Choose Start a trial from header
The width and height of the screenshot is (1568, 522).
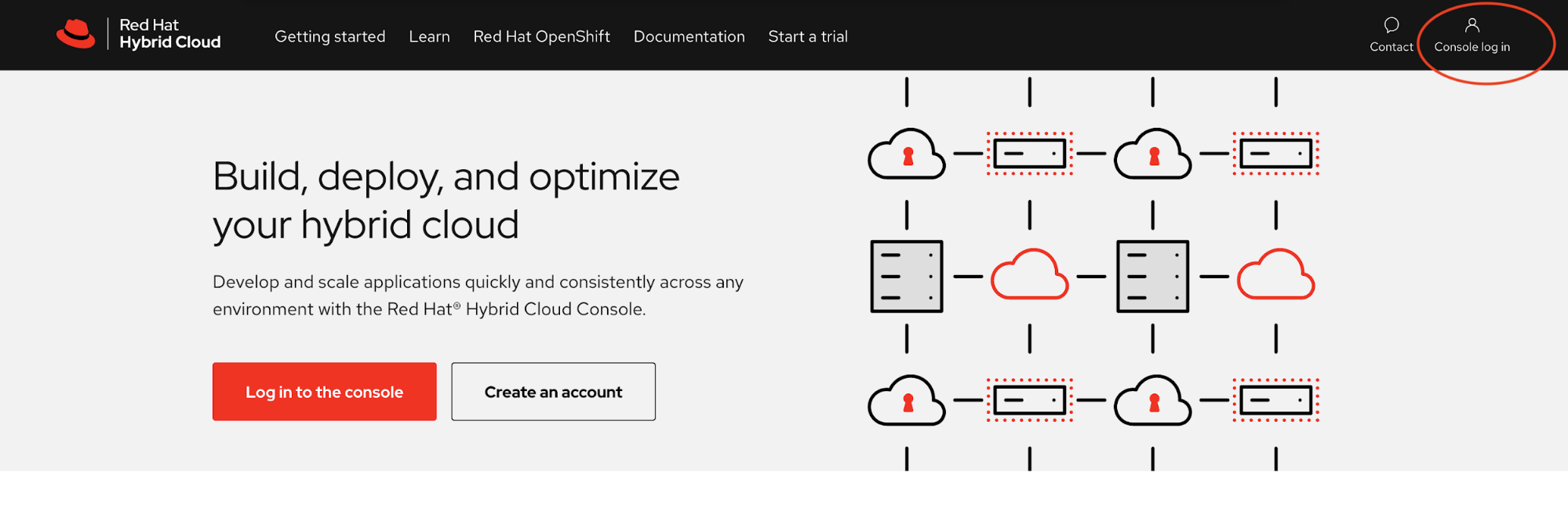tap(808, 37)
